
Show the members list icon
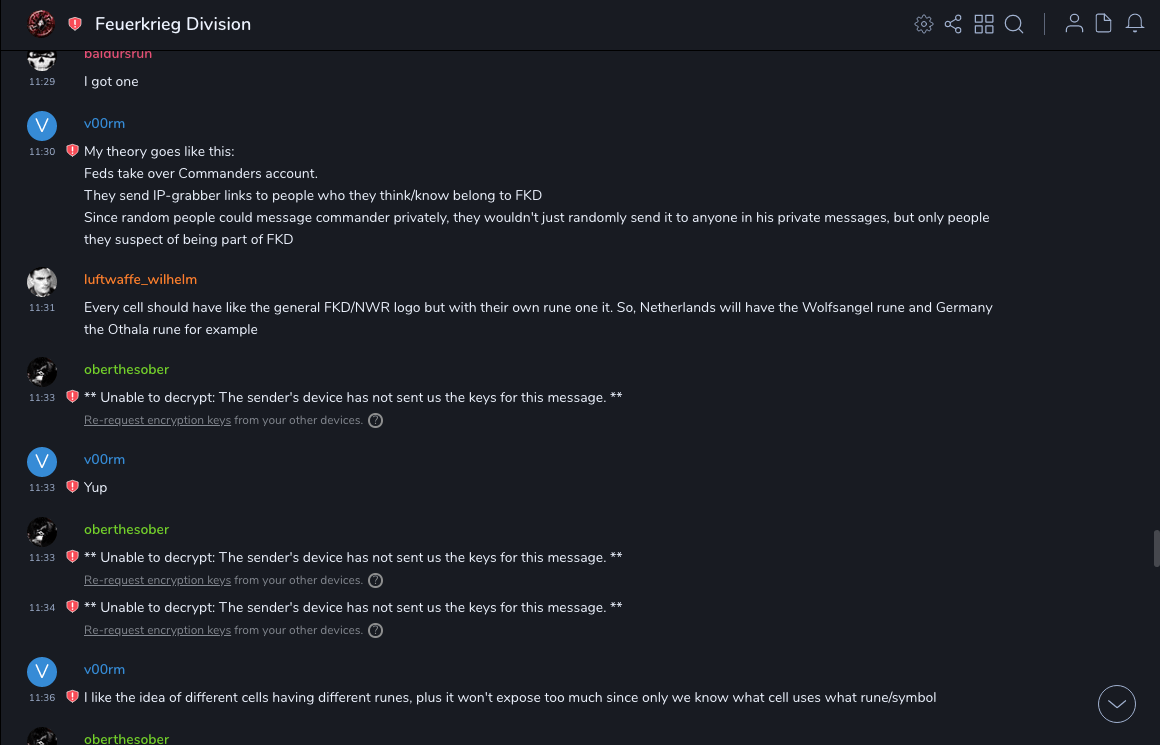1074,24
